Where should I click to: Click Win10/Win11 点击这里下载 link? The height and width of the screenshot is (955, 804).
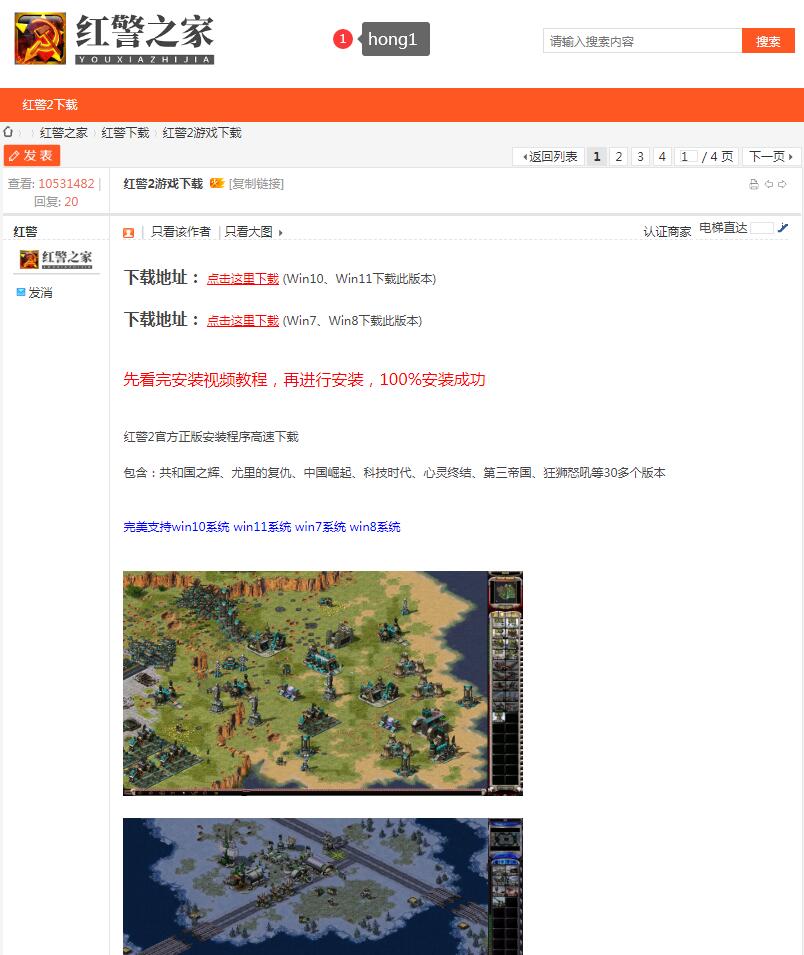(243, 278)
